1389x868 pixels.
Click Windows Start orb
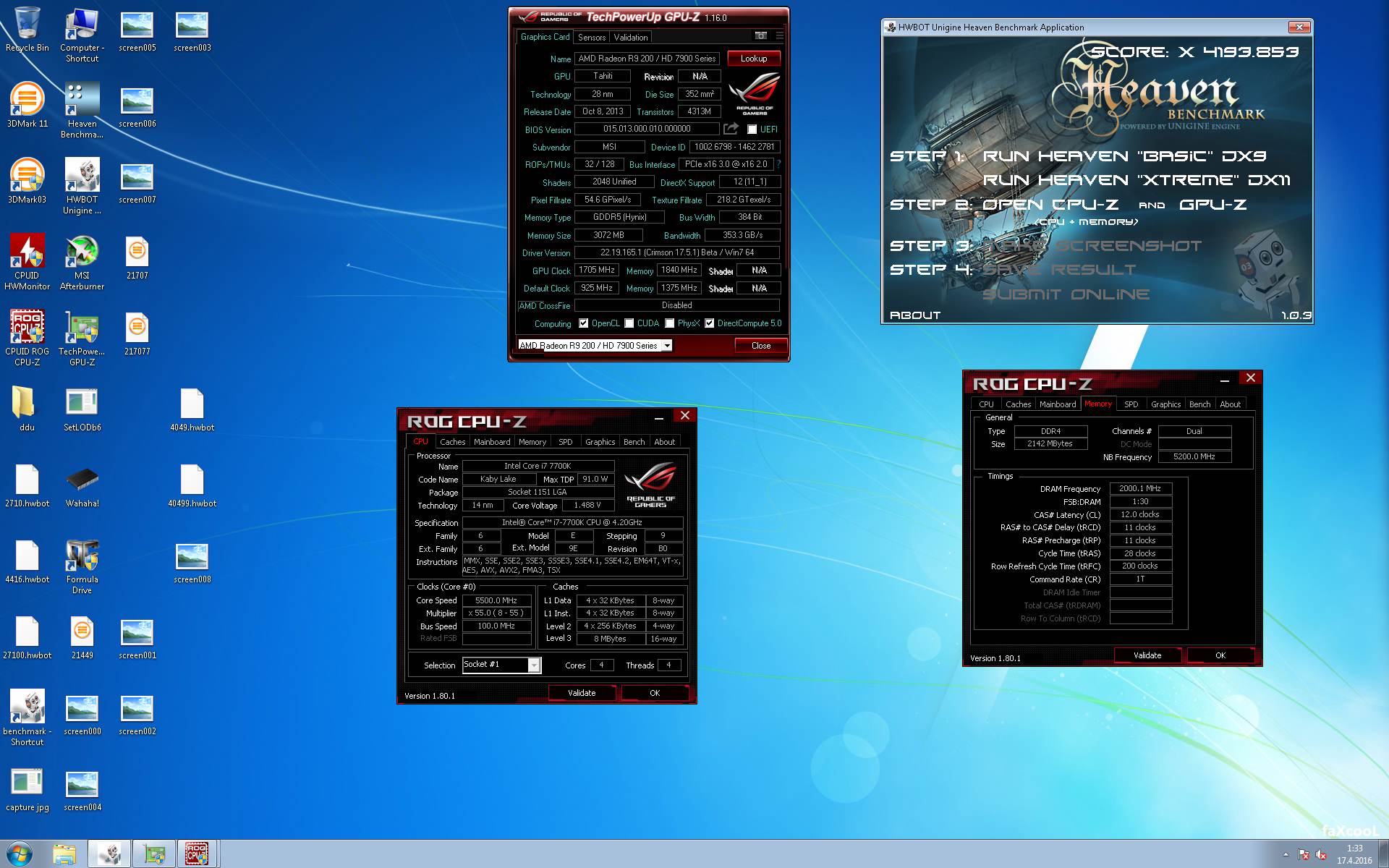(20, 854)
